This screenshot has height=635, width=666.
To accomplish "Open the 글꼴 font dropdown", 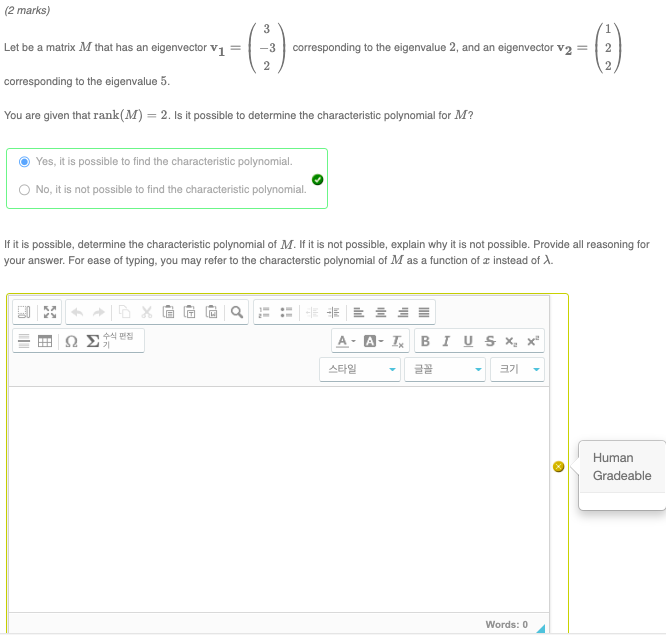I will point(445,370).
